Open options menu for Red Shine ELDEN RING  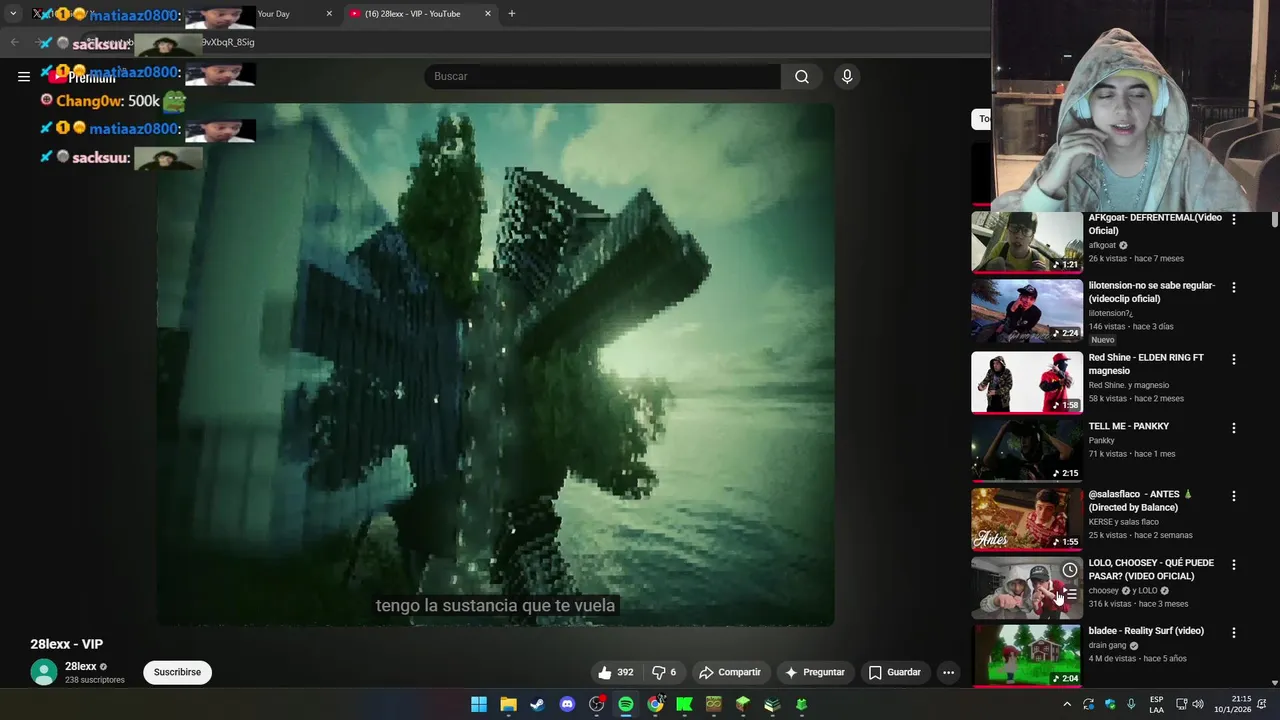[1233, 359]
